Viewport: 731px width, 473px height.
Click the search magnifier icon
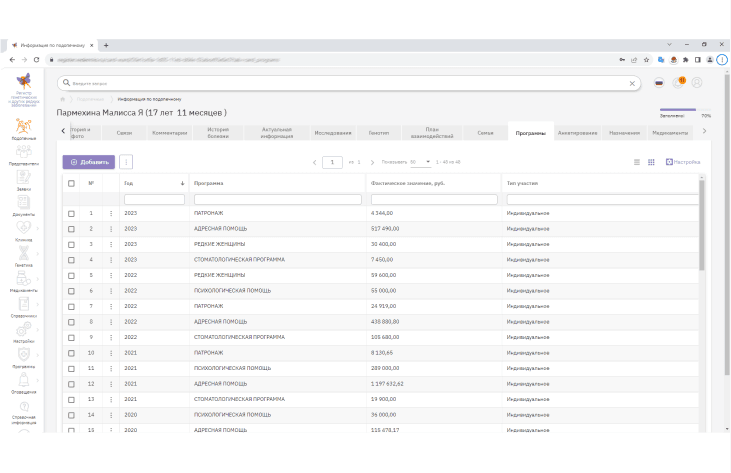(66, 83)
